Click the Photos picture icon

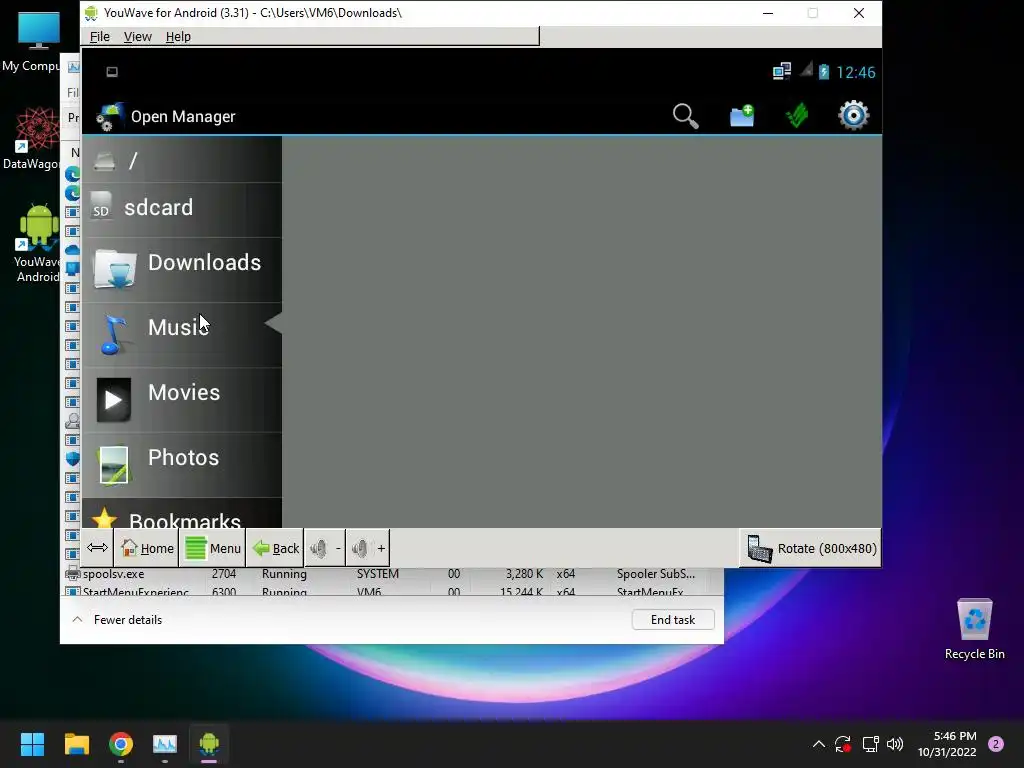(x=114, y=465)
